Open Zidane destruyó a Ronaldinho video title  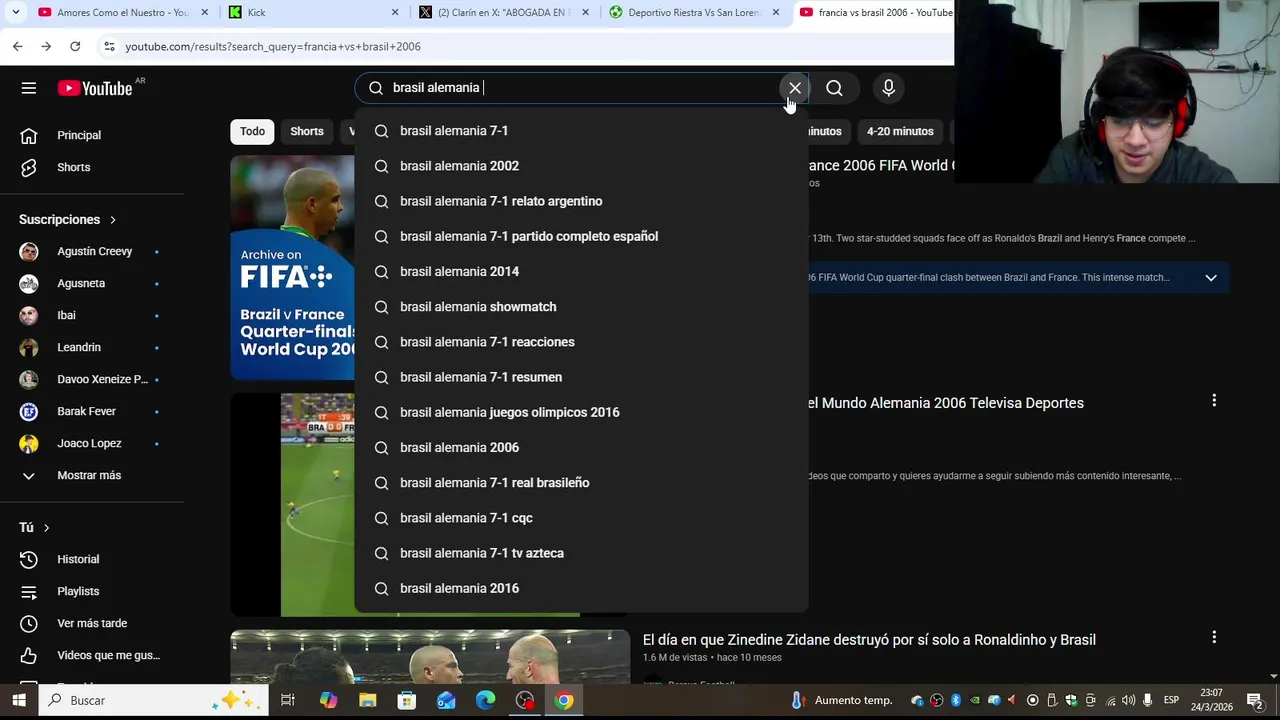(x=869, y=640)
